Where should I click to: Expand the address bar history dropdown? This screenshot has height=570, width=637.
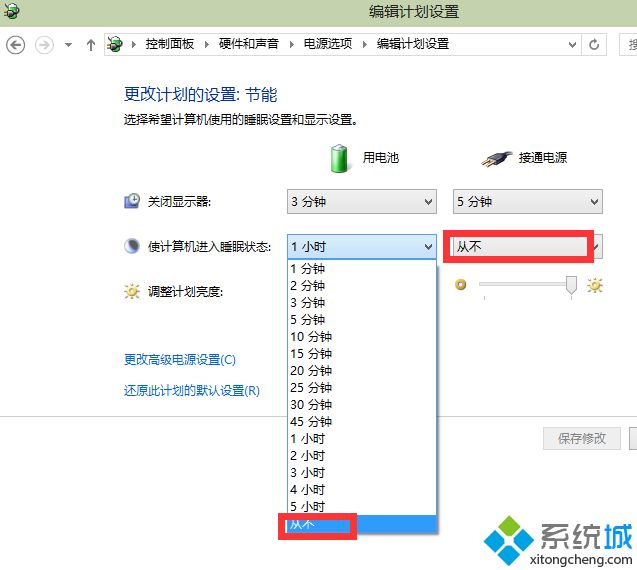coord(572,45)
